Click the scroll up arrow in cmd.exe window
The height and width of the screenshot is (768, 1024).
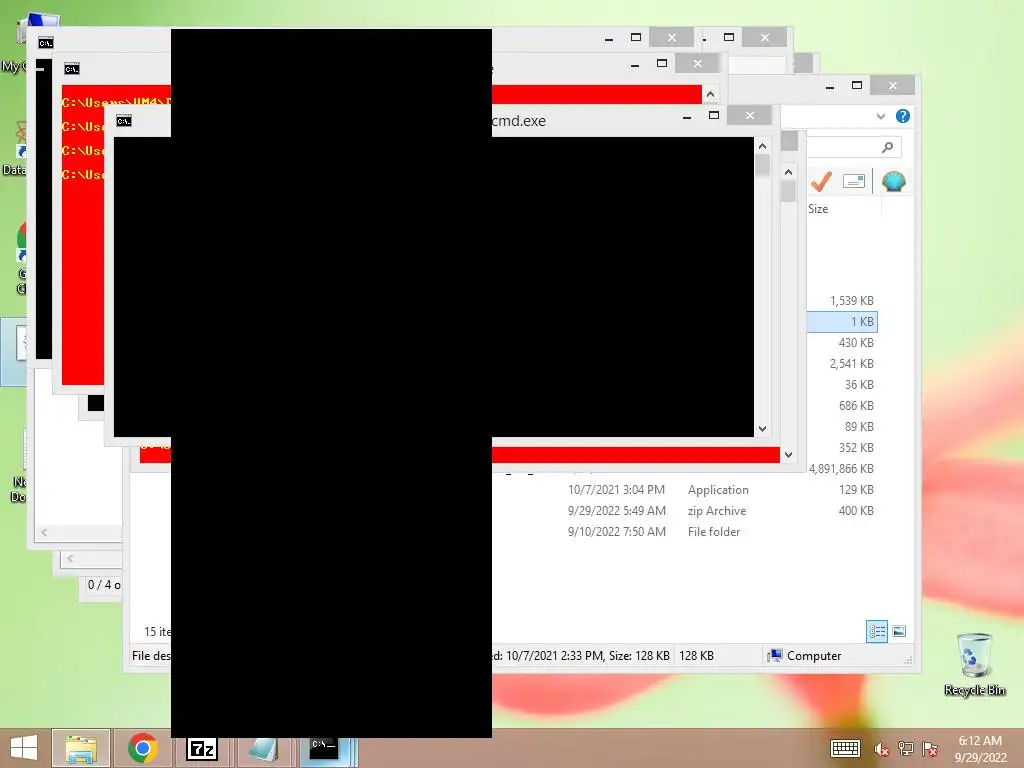(x=762, y=146)
